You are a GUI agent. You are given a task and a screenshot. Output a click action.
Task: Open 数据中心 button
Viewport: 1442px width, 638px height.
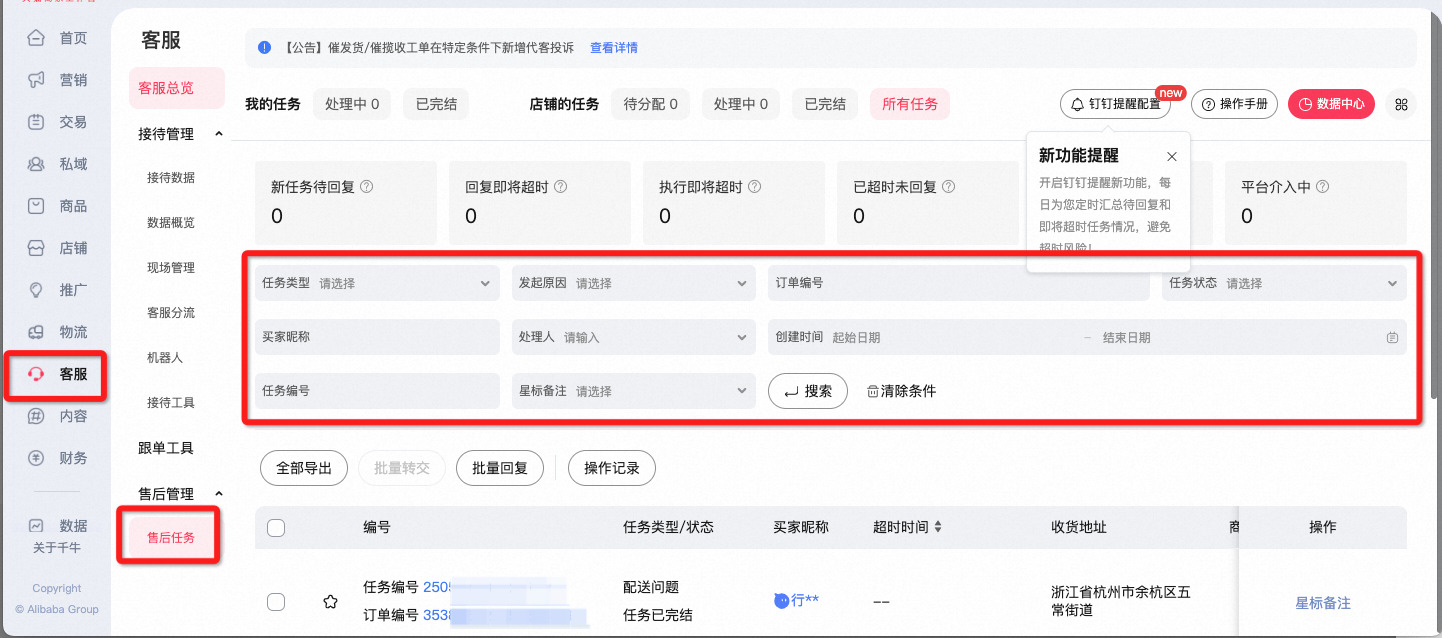tap(1331, 104)
